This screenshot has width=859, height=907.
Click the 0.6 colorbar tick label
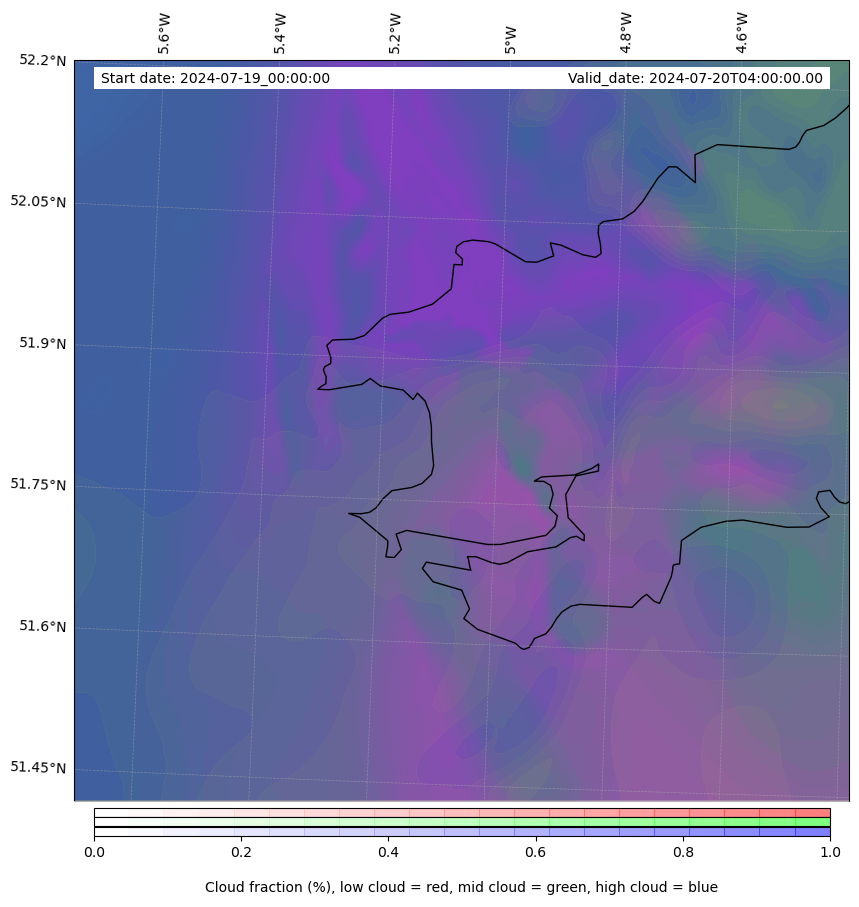tap(536, 852)
